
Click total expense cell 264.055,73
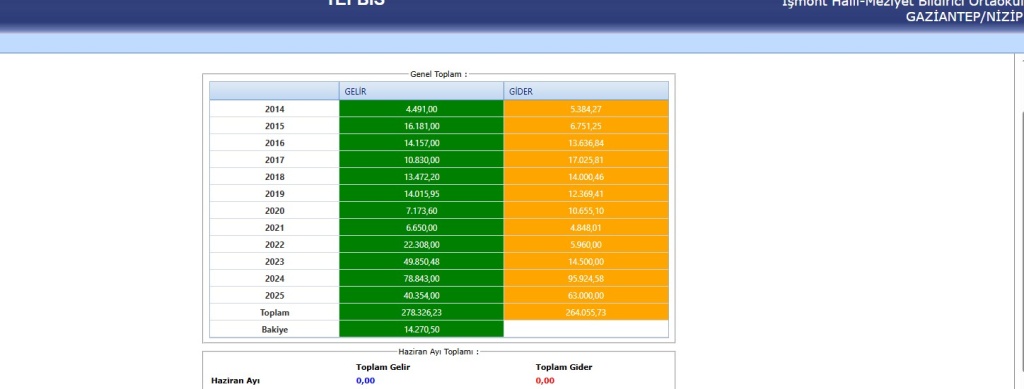(586, 313)
